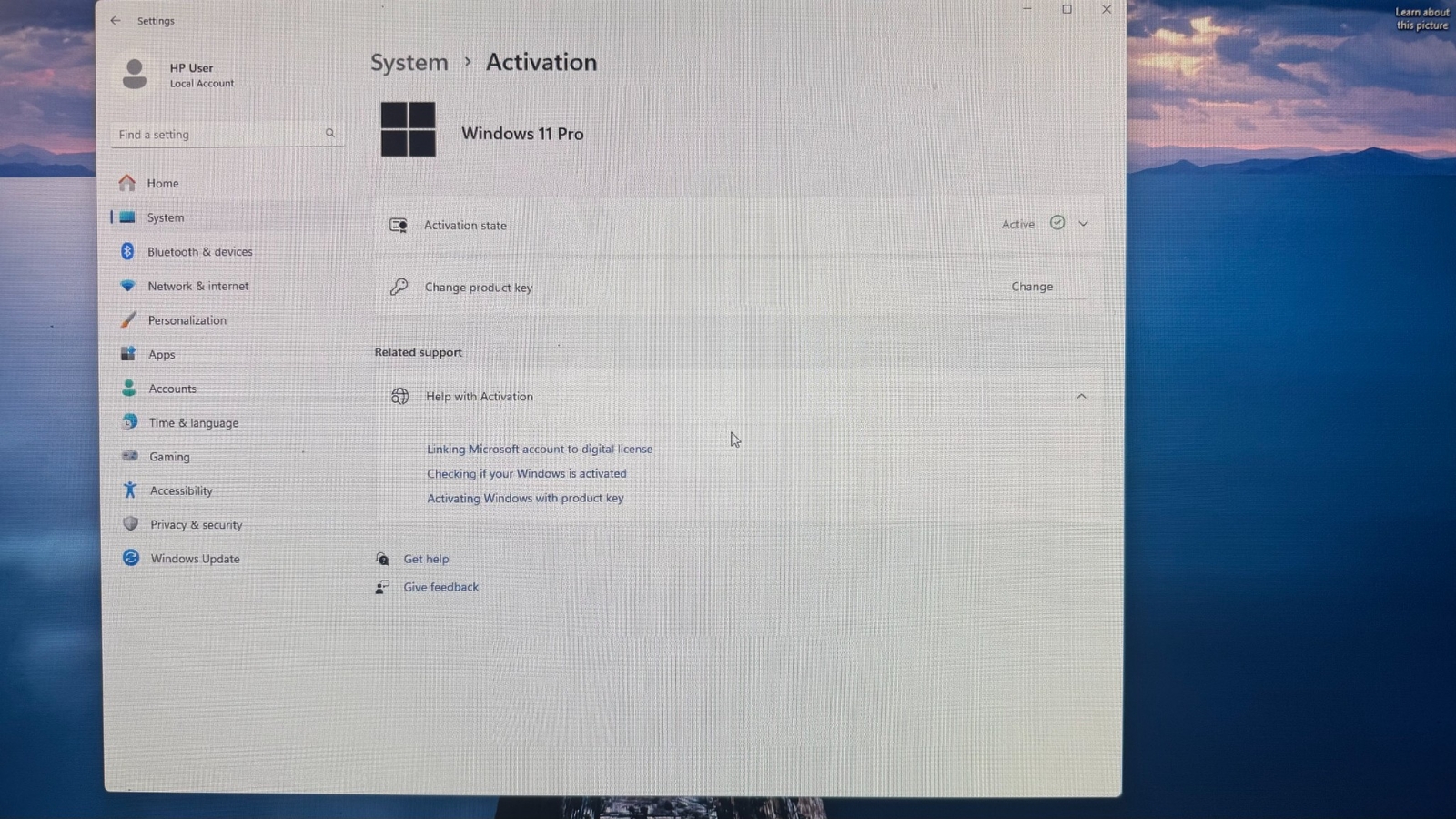Open Checking if your Windows is activated
Screen dimensions: 1456x819
tap(527, 473)
